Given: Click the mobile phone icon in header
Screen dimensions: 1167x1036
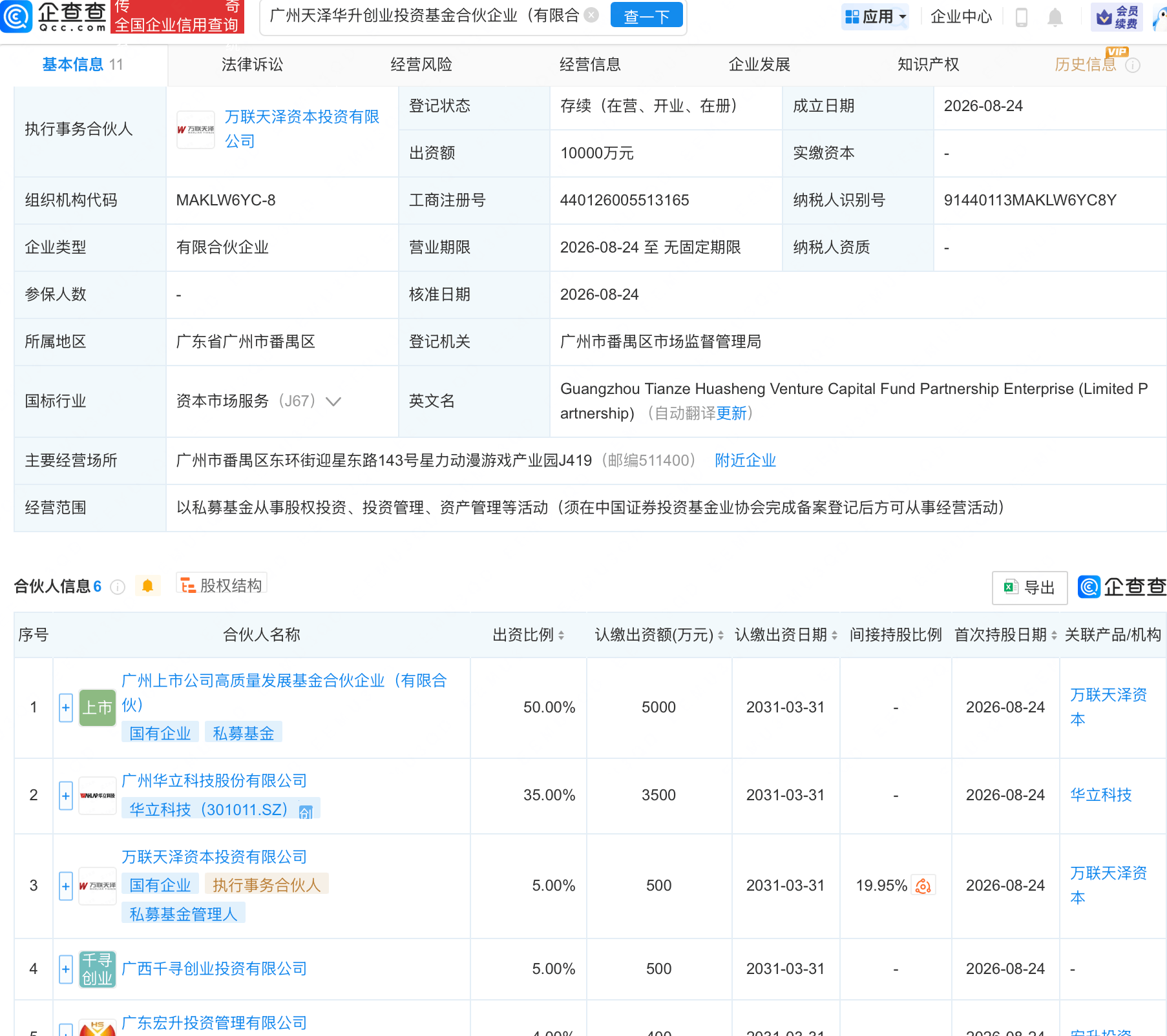Looking at the screenshot, I should pos(1022,17).
